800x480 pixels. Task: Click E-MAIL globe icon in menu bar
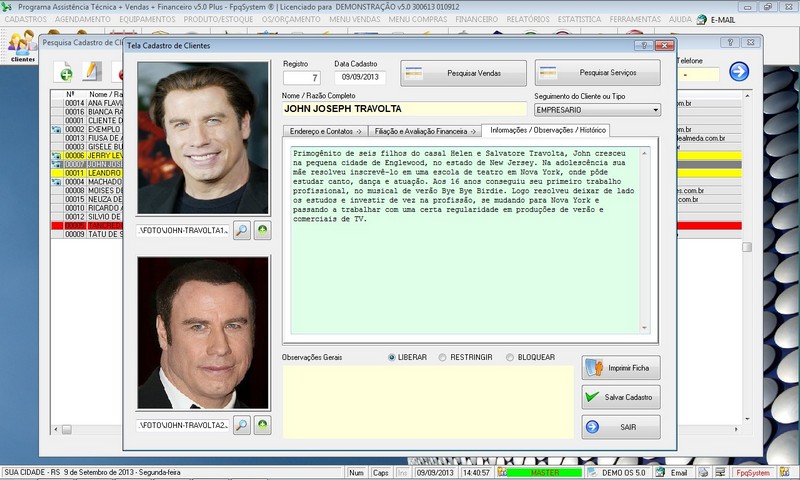coord(702,19)
